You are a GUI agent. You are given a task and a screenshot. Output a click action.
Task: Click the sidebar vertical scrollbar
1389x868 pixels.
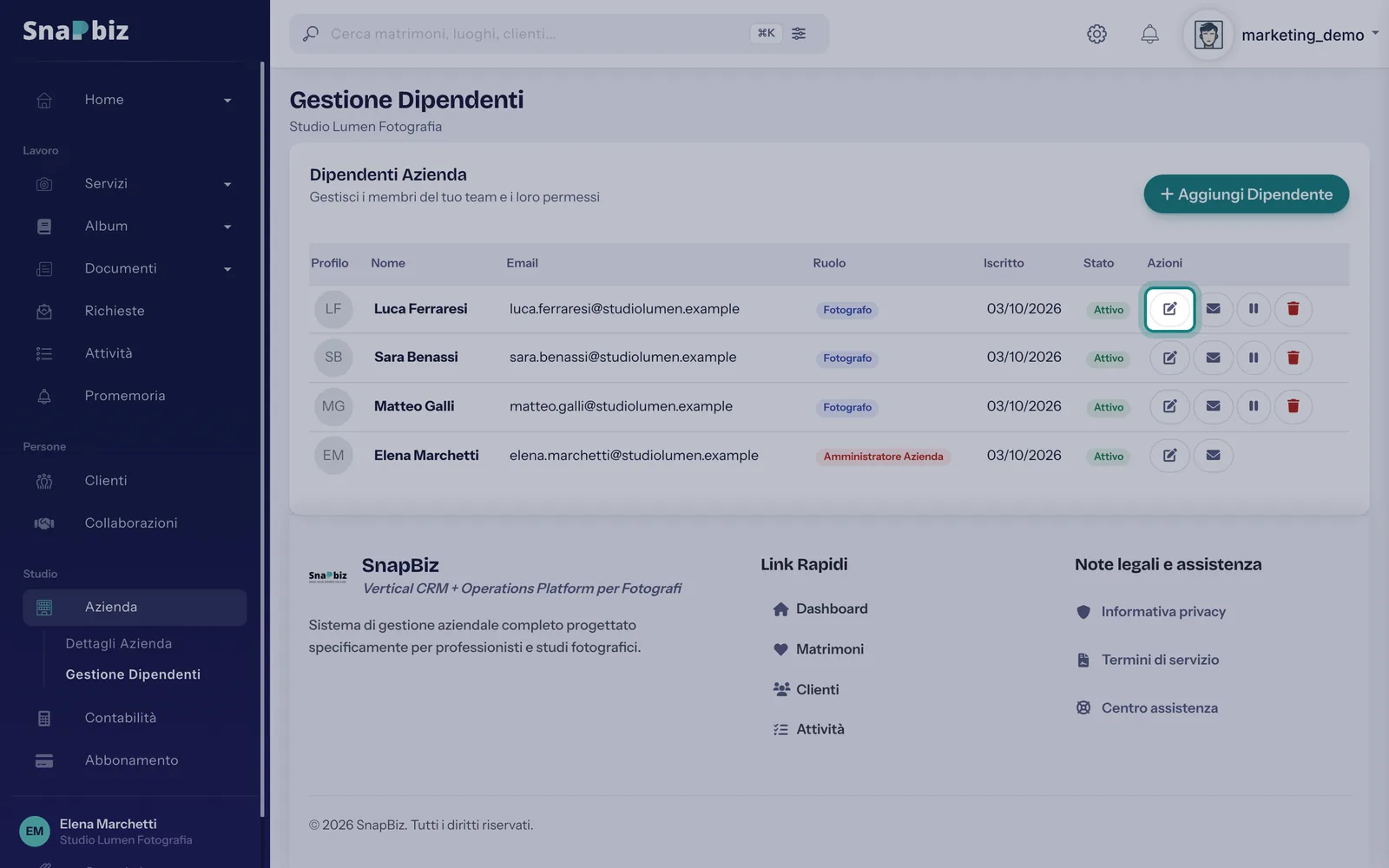pyautogui.click(x=262, y=438)
